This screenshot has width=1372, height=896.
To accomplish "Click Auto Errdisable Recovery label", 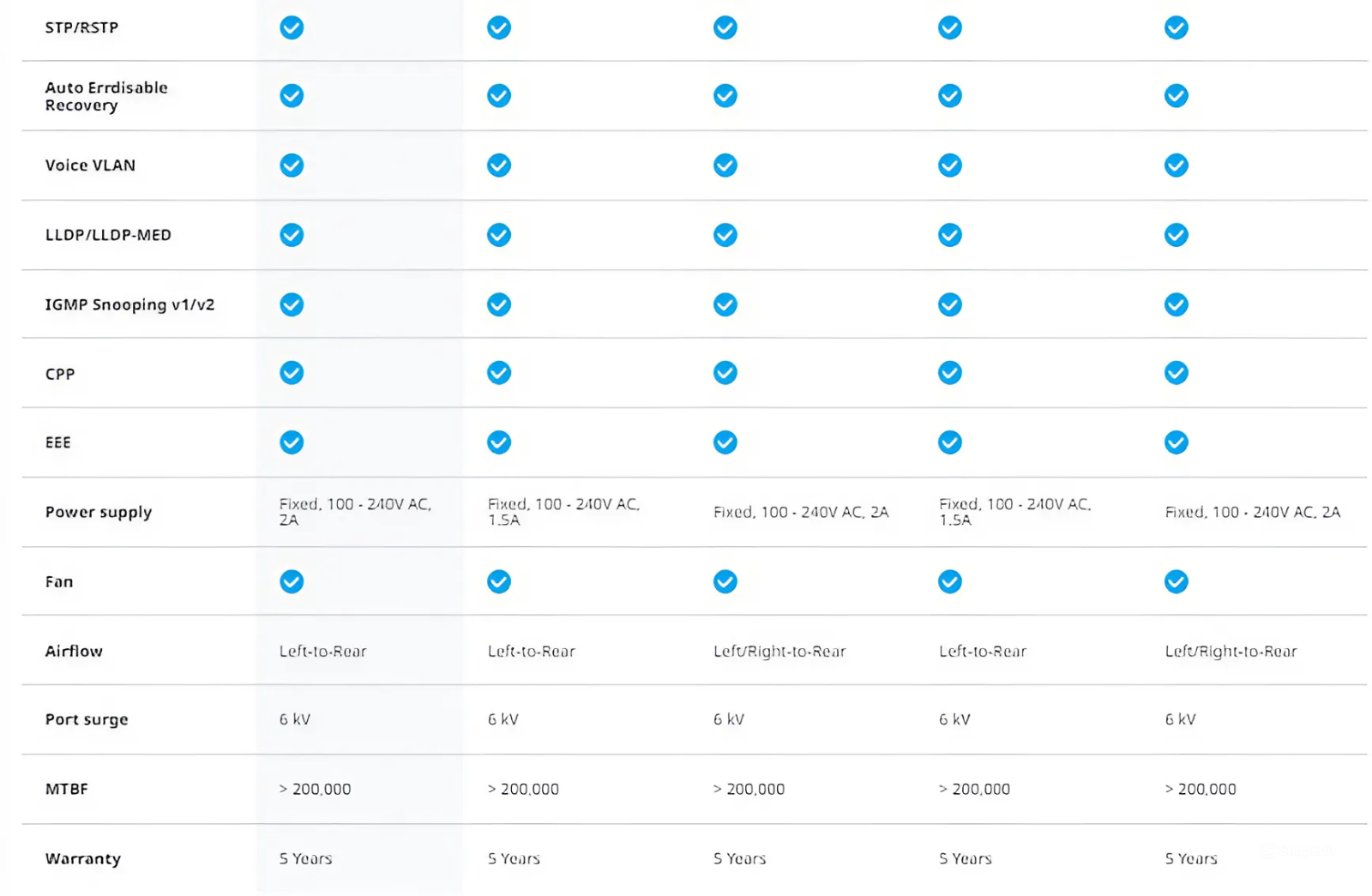I will pos(106,96).
